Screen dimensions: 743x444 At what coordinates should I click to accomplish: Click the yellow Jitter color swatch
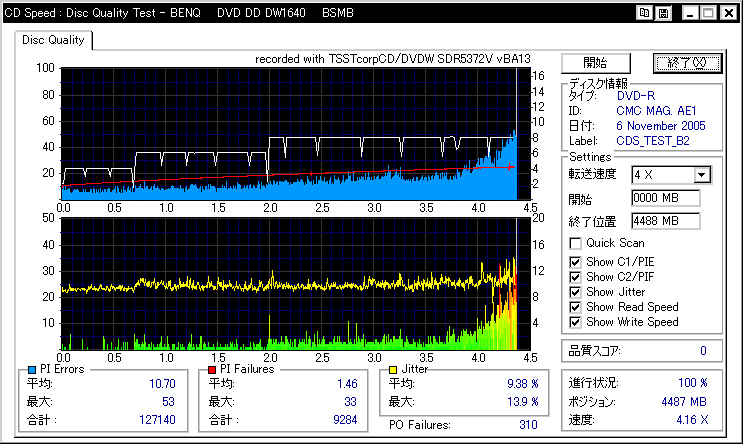[392, 370]
